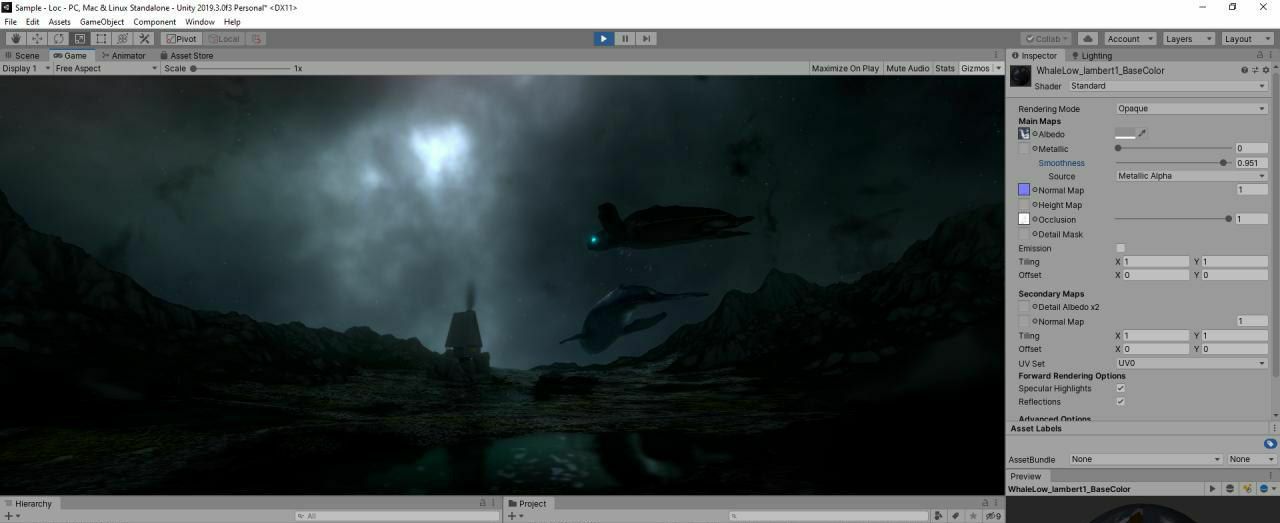Click the Smoothness slider handle
The width and height of the screenshot is (1280, 523).
[1223, 162]
